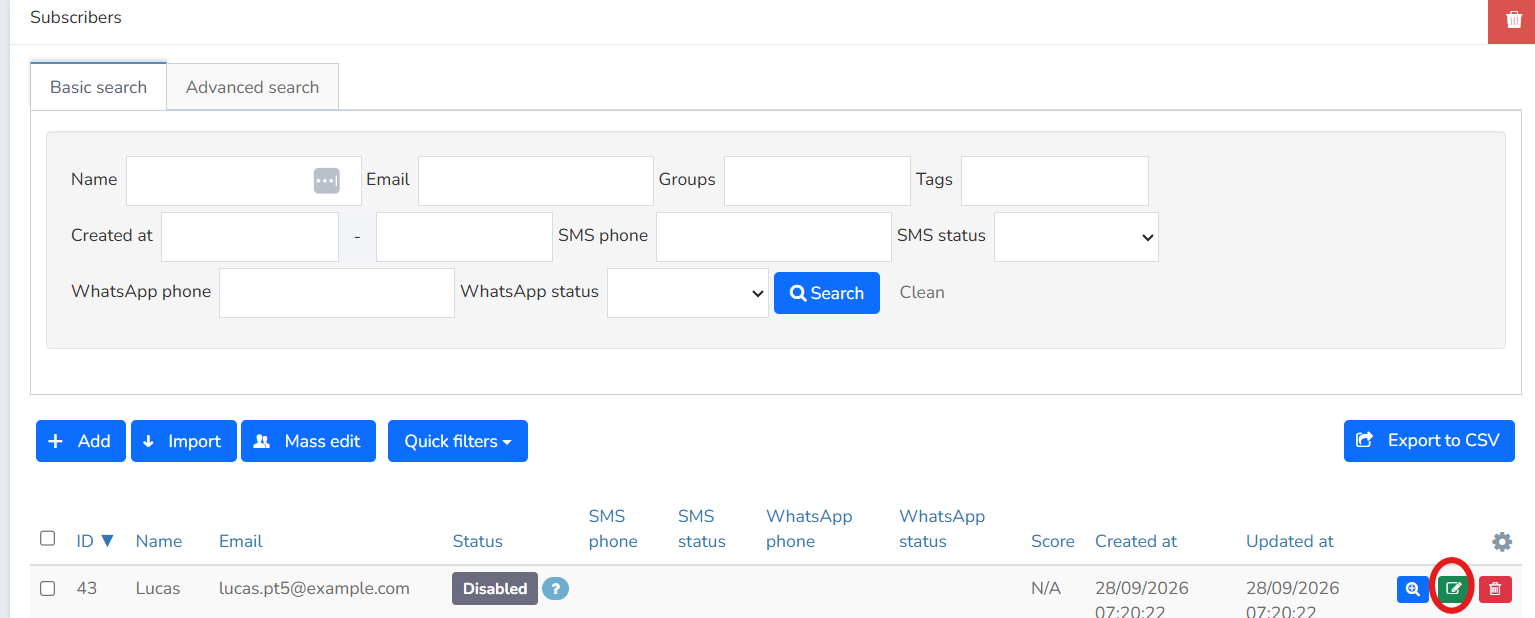Delete Lucas subscriber with red trash icon
Viewport: 1535px width, 618px height.
(x=1495, y=589)
